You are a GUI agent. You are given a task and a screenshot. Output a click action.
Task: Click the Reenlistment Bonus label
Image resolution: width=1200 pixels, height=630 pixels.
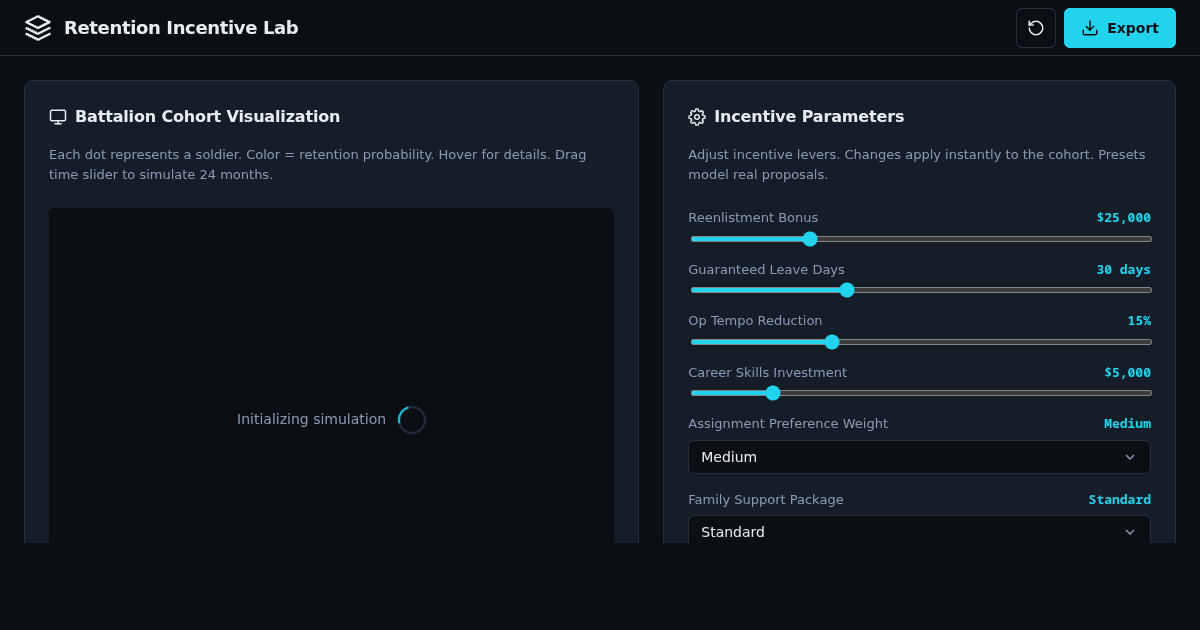pos(753,218)
